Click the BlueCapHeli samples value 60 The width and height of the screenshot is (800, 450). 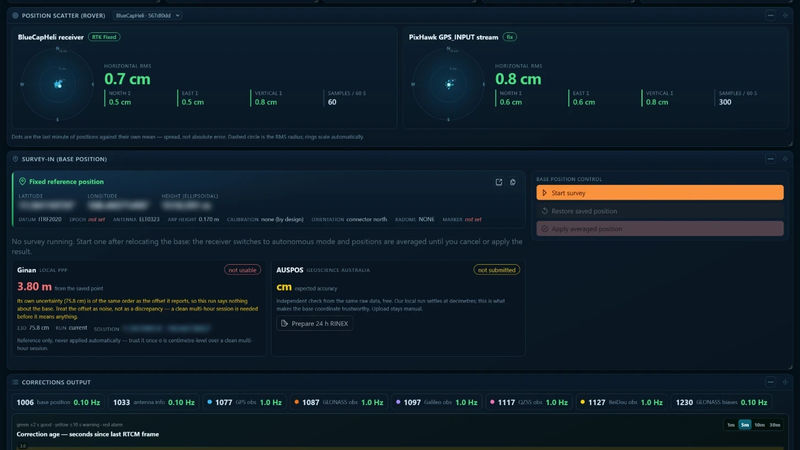(x=332, y=102)
